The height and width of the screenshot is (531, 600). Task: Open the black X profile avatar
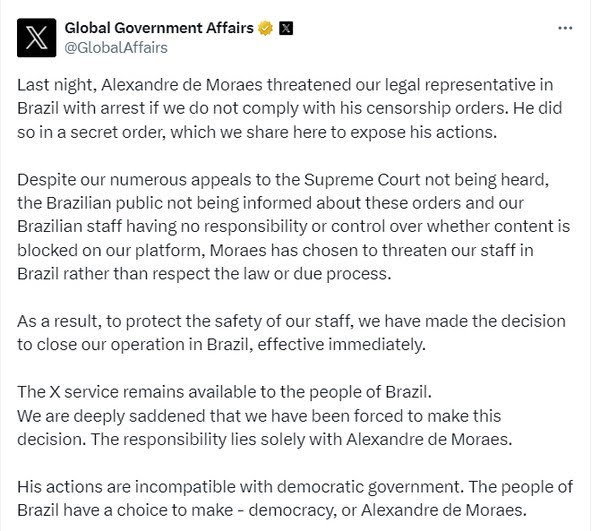[37, 38]
